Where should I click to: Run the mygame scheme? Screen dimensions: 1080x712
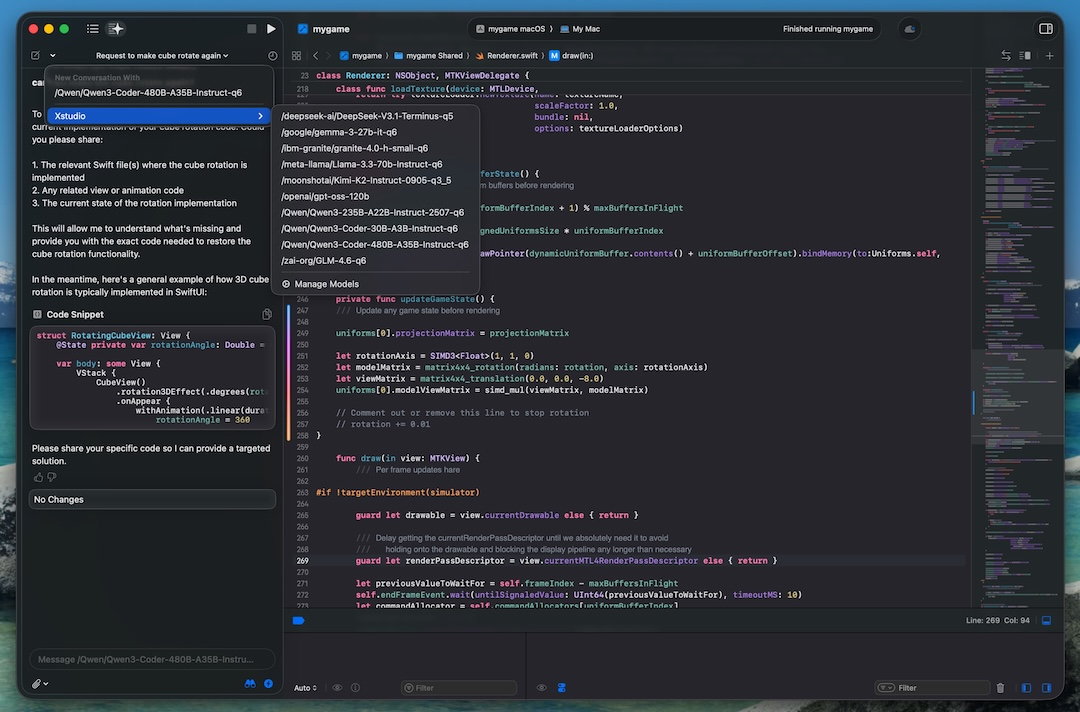(271, 29)
